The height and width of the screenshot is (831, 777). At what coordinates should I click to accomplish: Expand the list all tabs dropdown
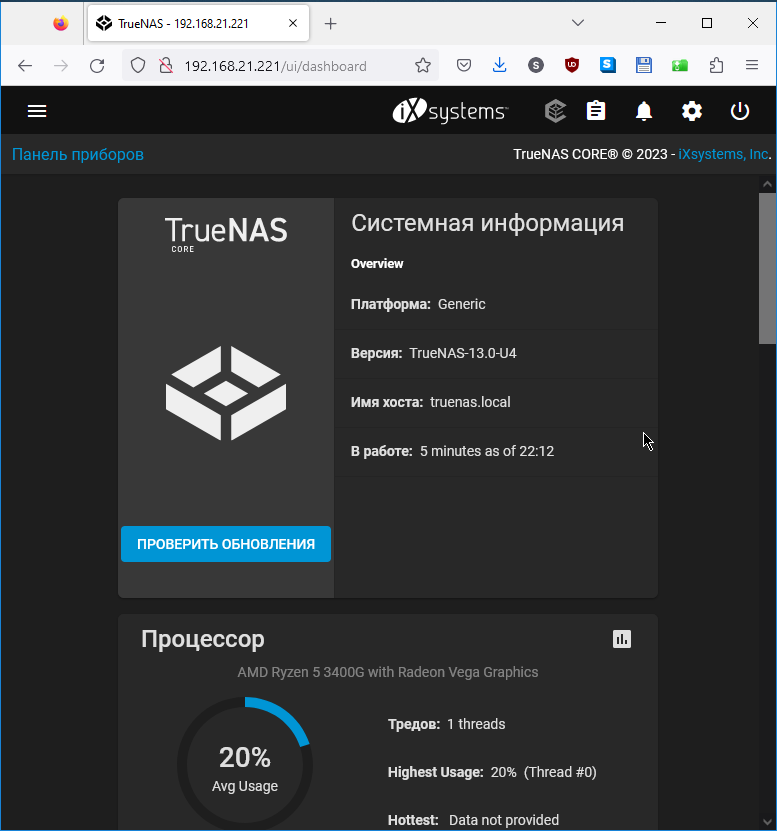578,23
